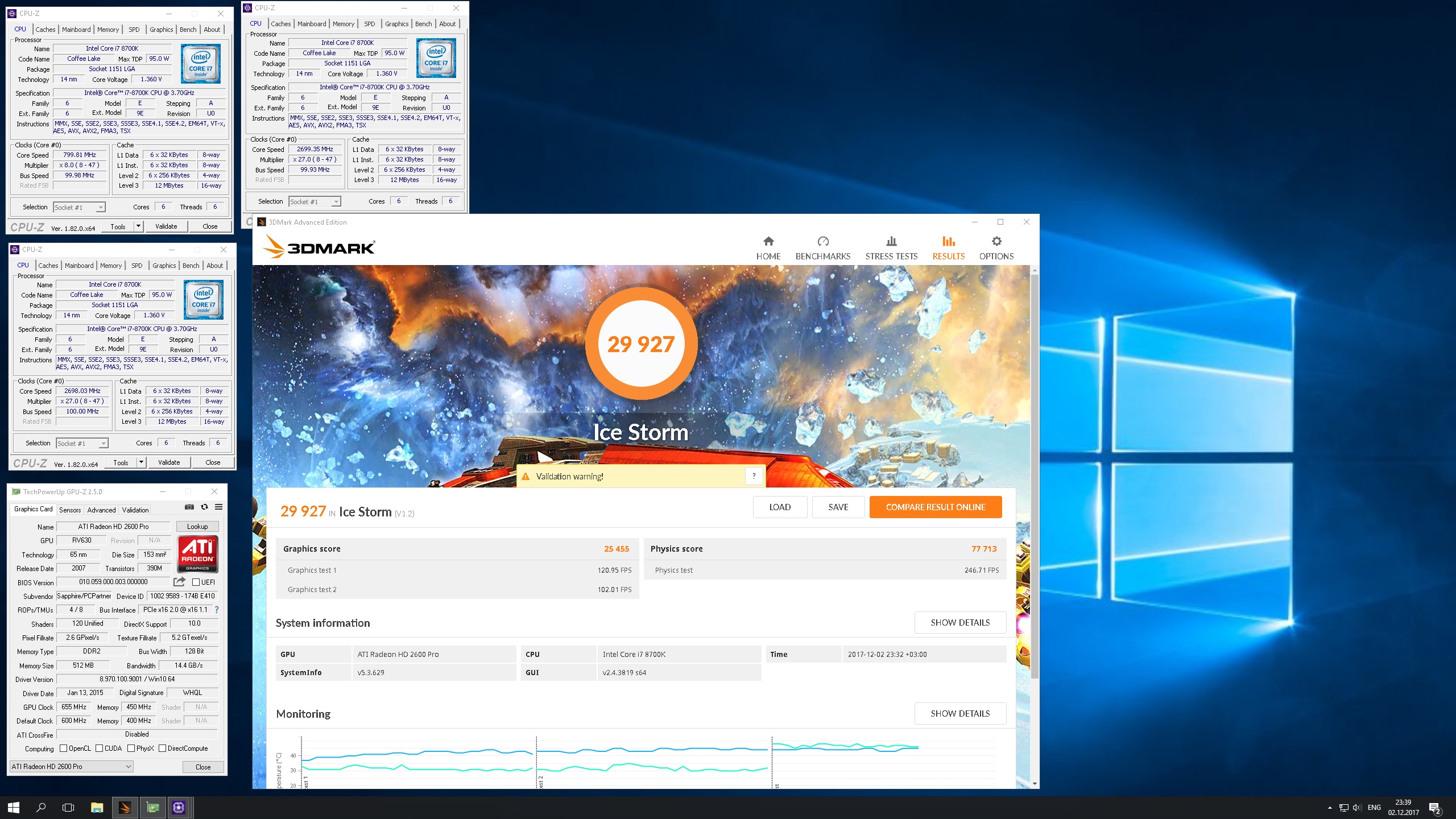Open the Socket #1 dropdown in top-middle CPU-Z
1456x819 pixels.
click(x=315, y=202)
